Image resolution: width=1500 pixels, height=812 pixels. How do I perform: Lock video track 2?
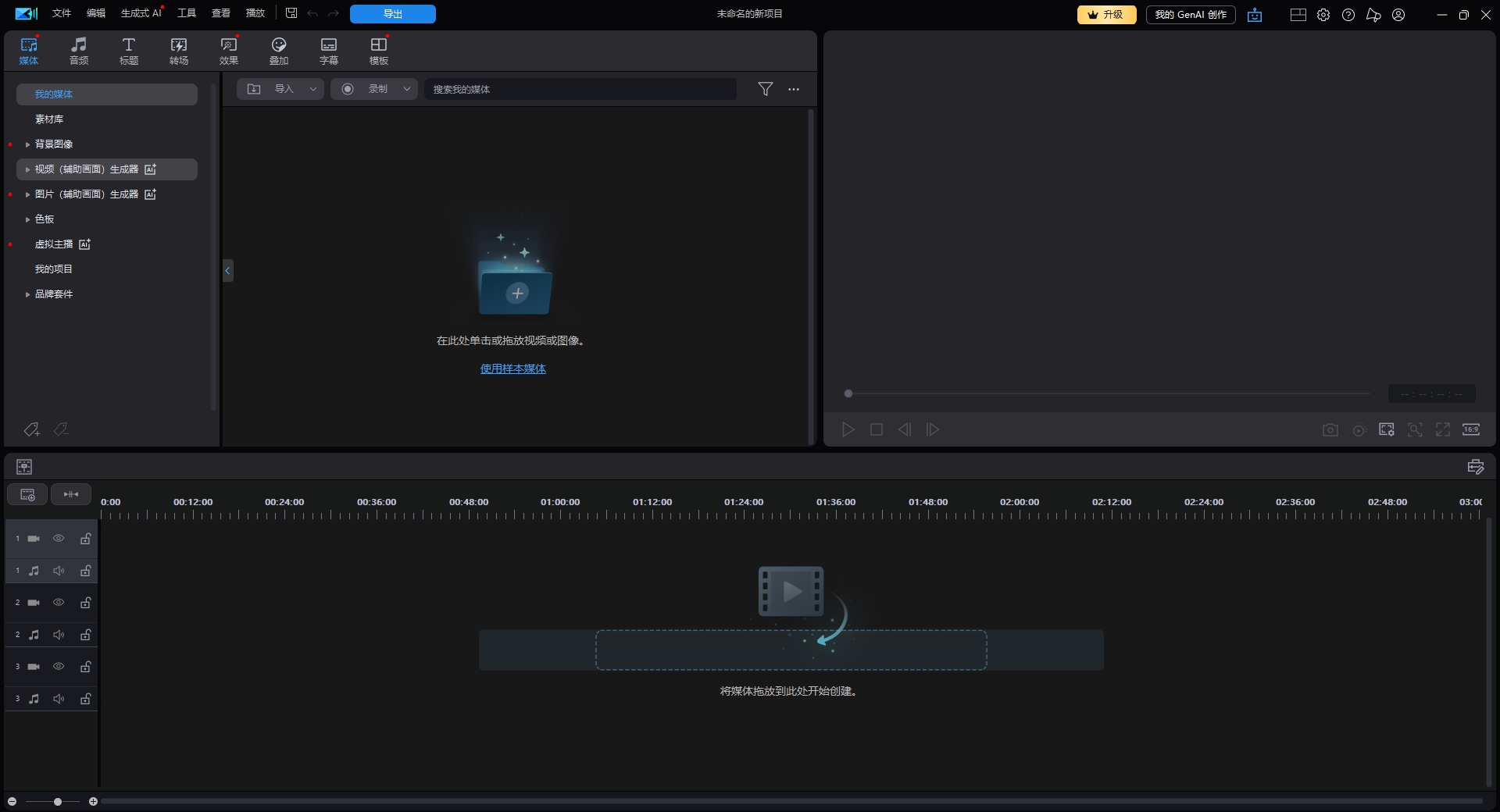pyautogui.click(x=86, y=603)
